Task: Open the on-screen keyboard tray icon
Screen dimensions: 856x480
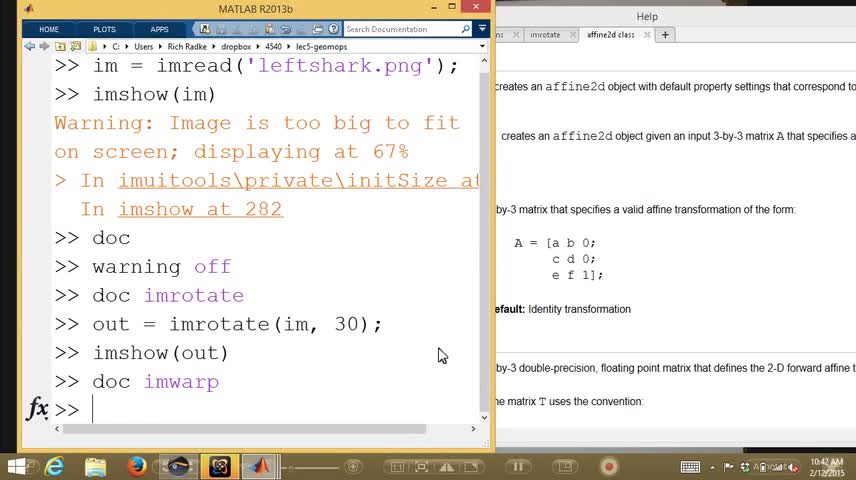Action: pyautogui.click(x=690, y=467)
